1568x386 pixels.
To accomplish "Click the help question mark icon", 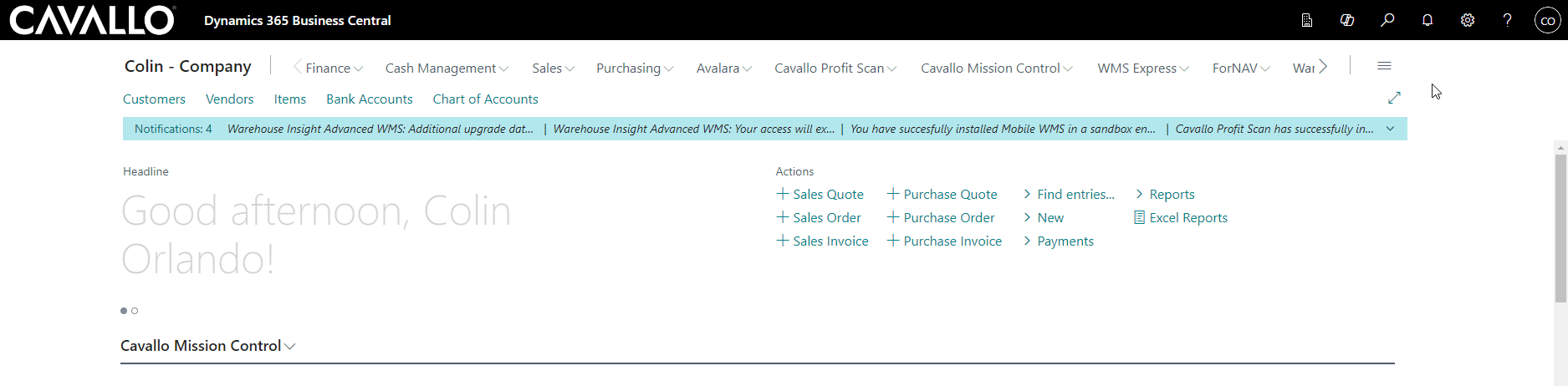I will point(1507,20).
